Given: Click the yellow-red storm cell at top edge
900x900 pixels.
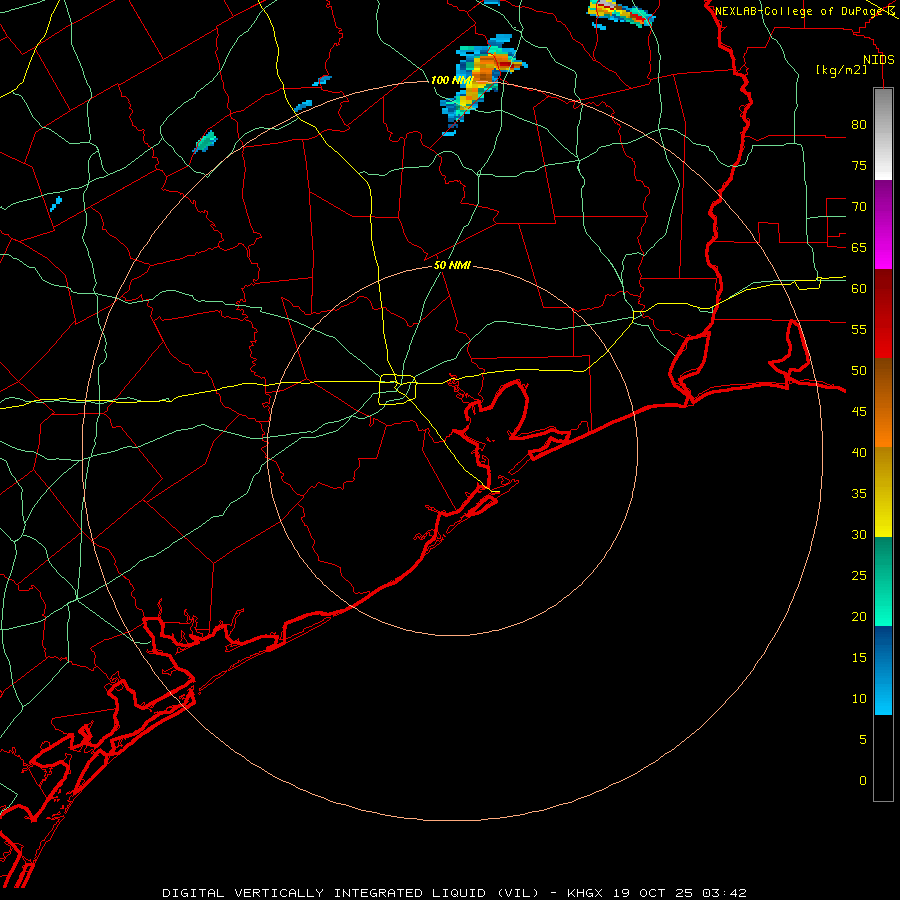Looking at the screenshot, I should [620, 13].
